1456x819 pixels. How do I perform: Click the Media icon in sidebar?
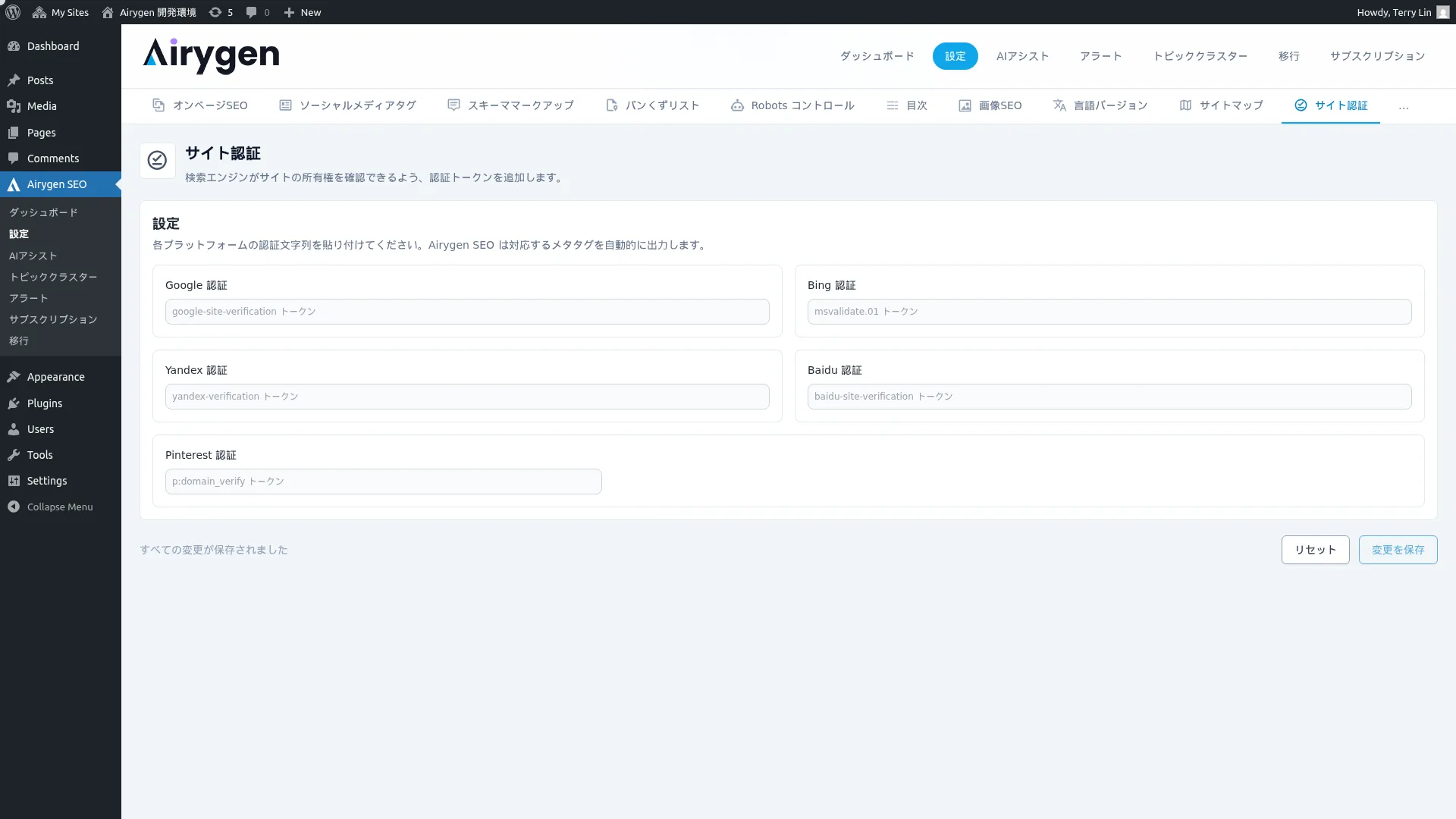point(14,106)
